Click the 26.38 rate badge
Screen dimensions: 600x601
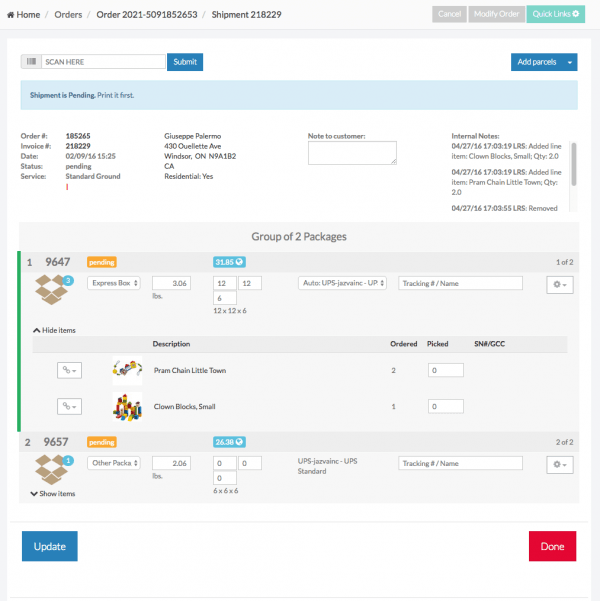(x=229, y=442)
